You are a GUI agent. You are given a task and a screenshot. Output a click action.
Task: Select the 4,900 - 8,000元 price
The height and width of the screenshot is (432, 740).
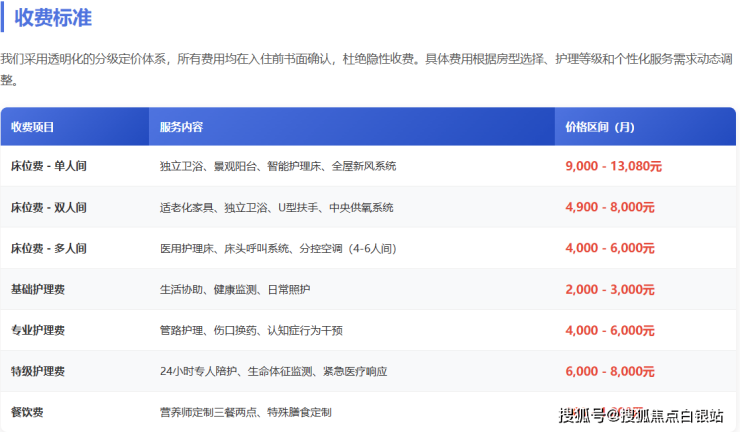pos(609,208)
